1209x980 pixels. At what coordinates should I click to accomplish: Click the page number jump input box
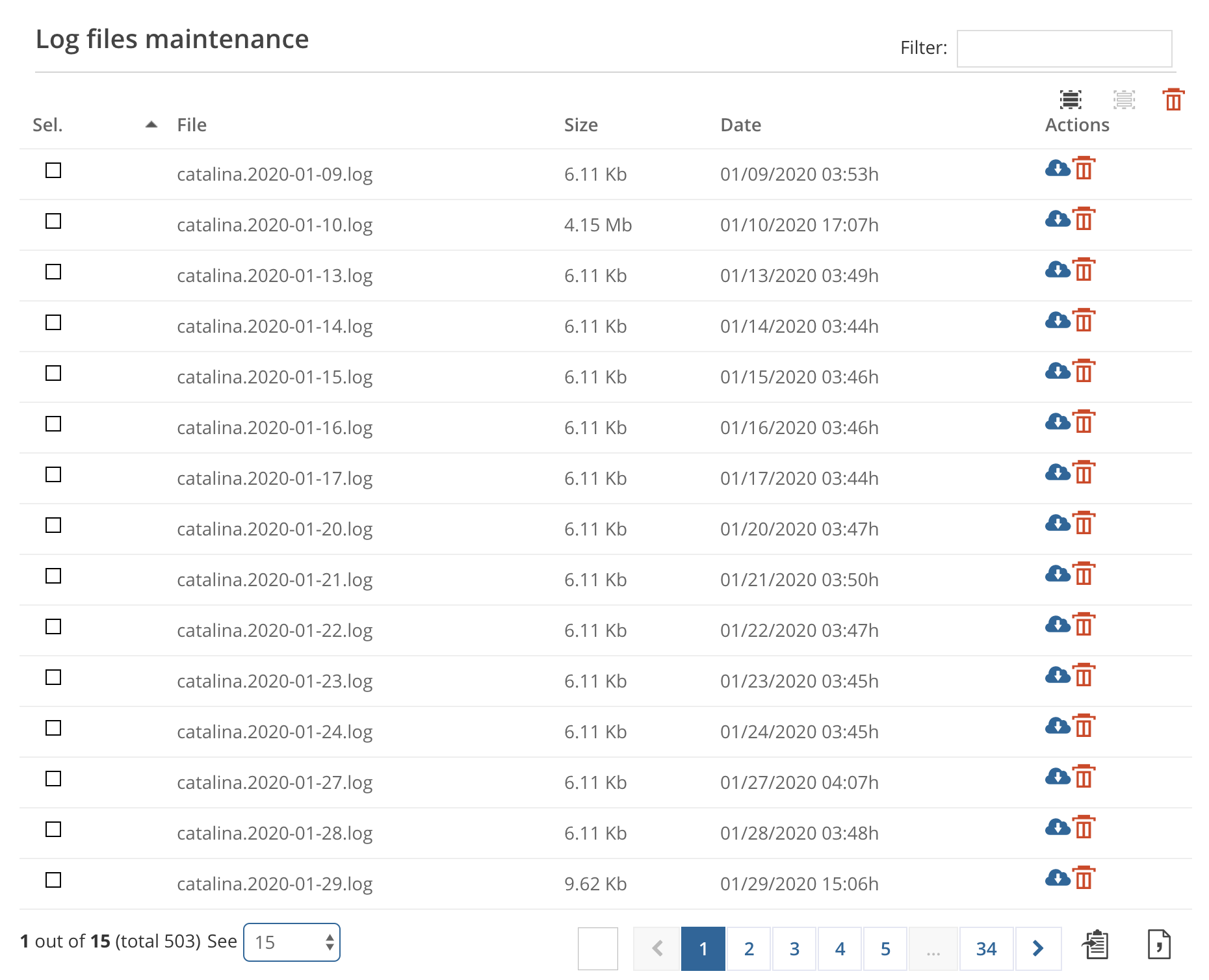(x=598, y=949)
